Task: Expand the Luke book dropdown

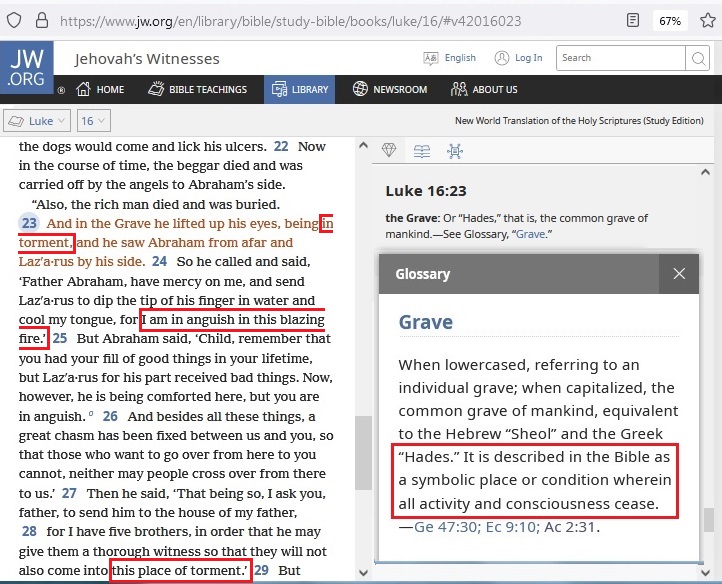Action: click(x=37, y=121)
